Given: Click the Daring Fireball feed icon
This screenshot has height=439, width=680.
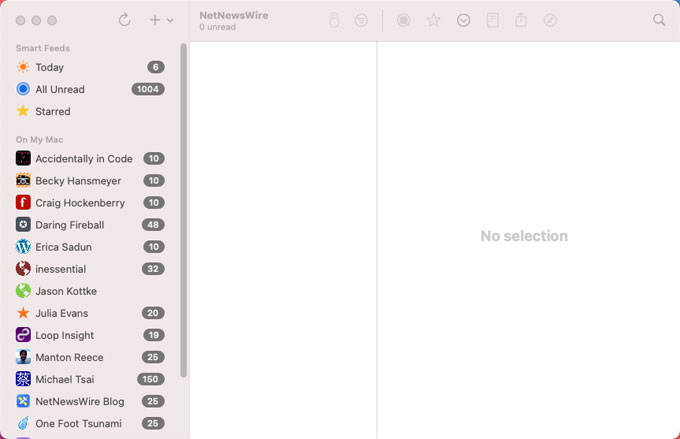Looking at the screenshot, I should (23, 225).
